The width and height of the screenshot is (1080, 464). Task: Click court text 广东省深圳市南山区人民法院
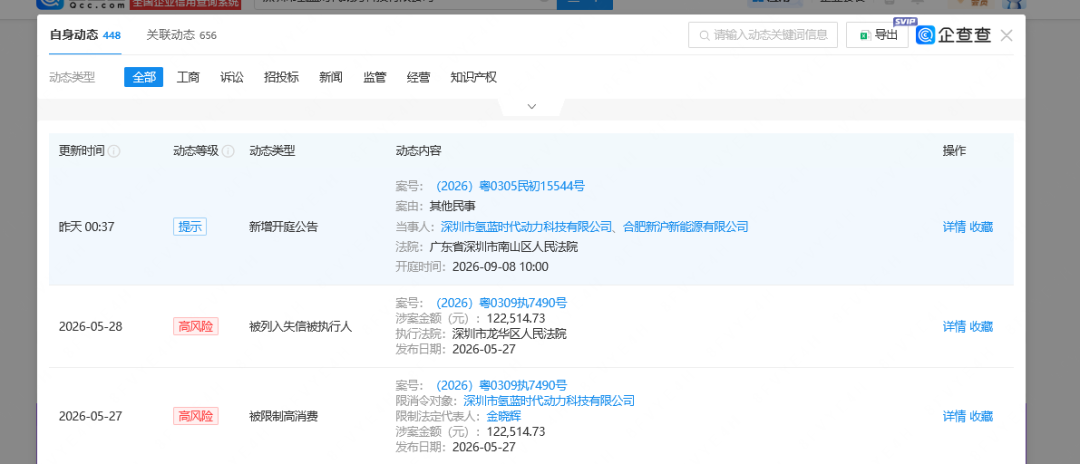pos(503,248)
